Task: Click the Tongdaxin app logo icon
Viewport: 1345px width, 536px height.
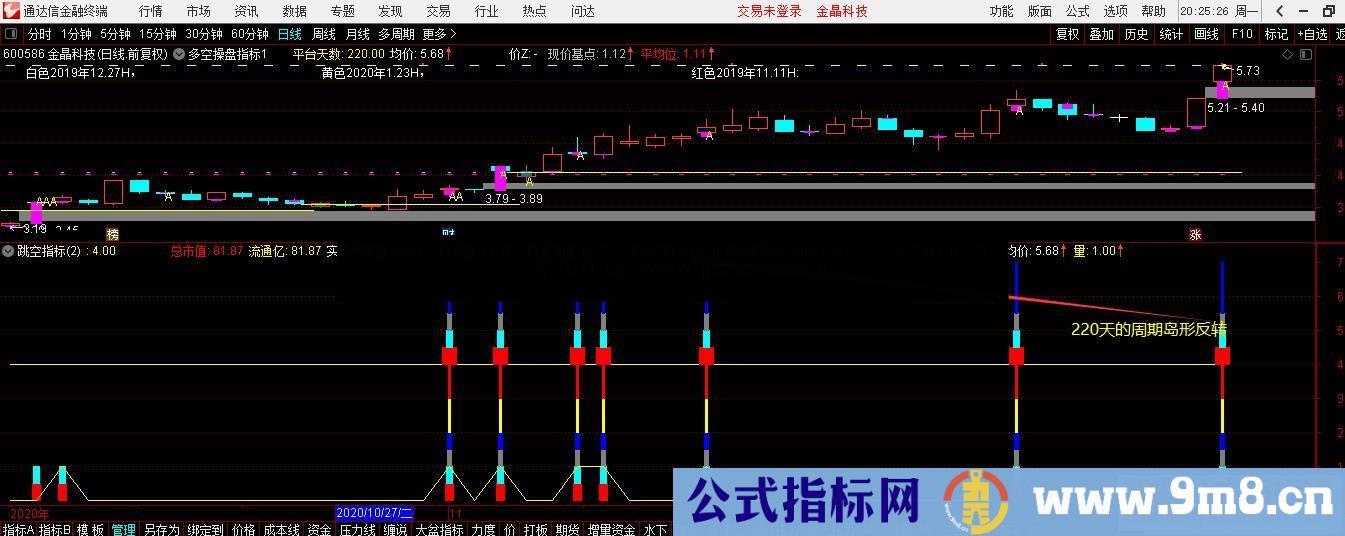Action: (11, 11)
